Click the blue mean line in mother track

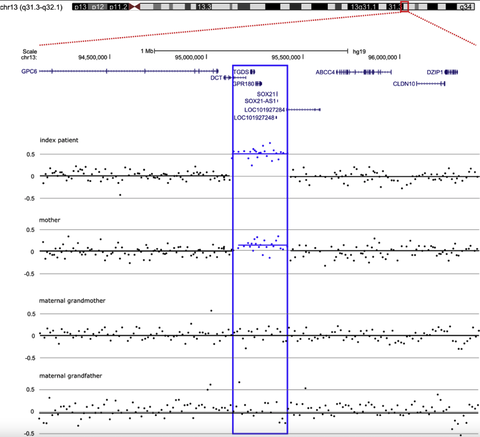[262, 245]
